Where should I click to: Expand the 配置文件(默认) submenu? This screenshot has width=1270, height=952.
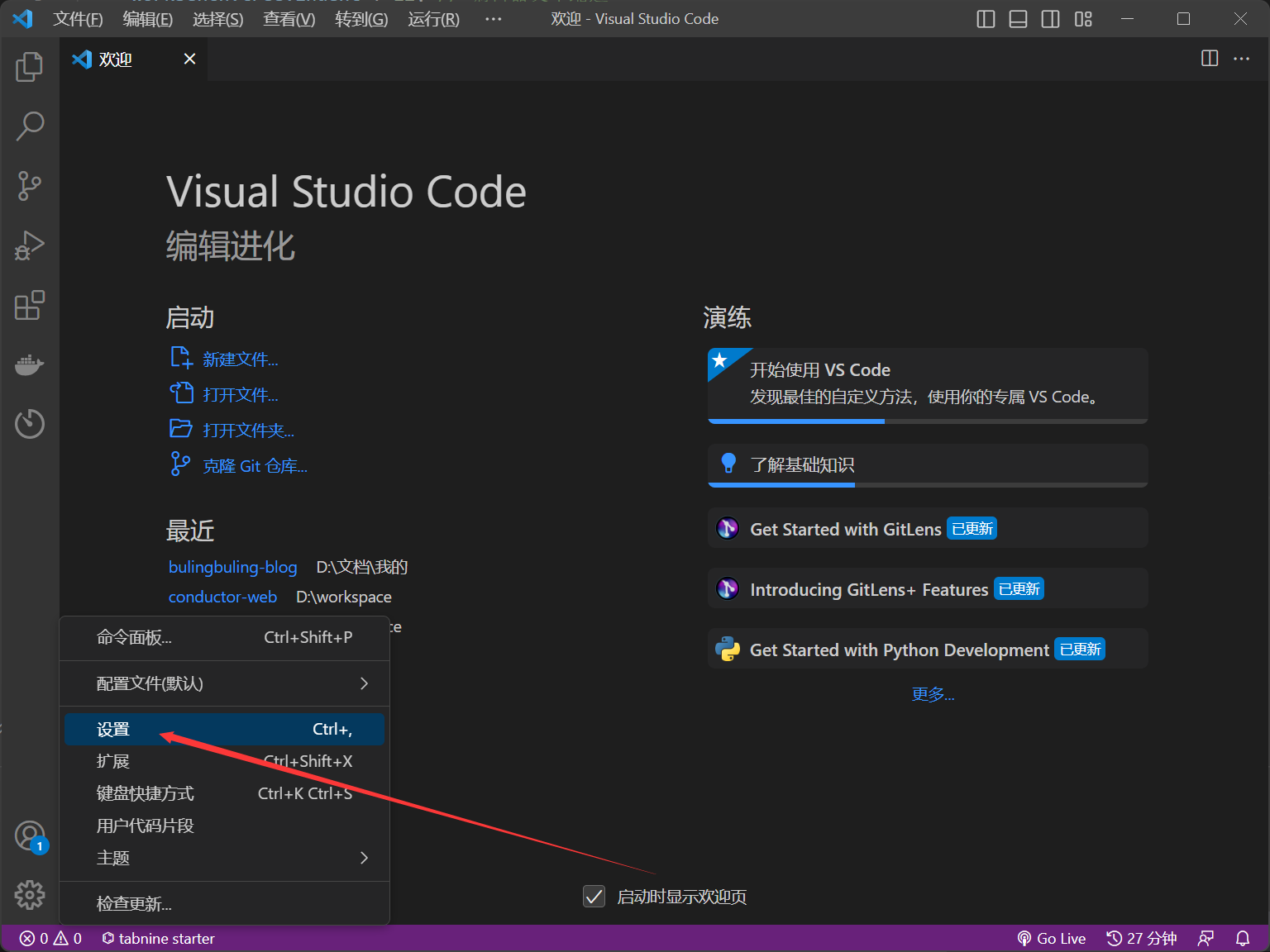pos(224,683)
